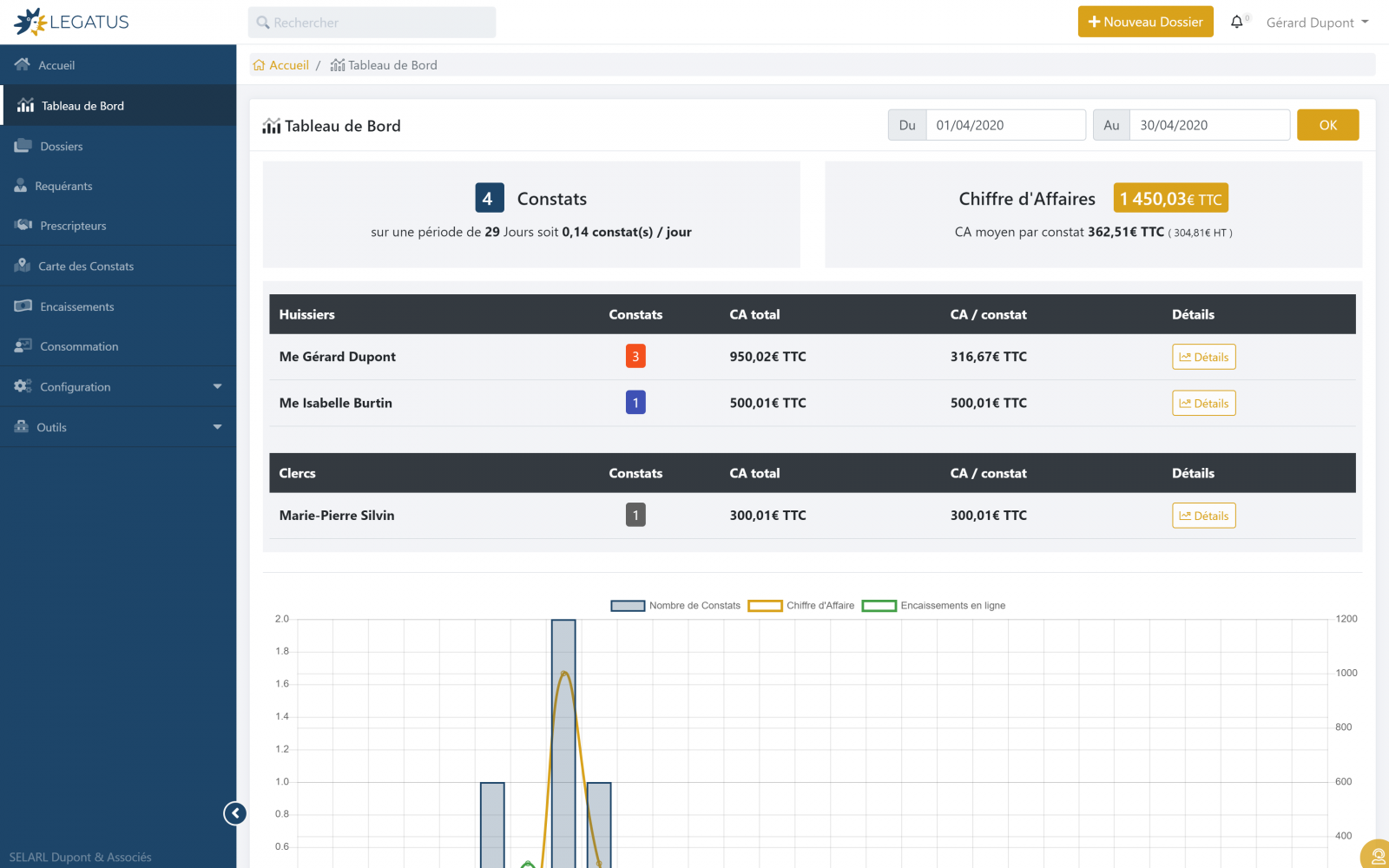Open Carte des Constats in the sidebar
1389x868 pixels.
tap(118, 266)
